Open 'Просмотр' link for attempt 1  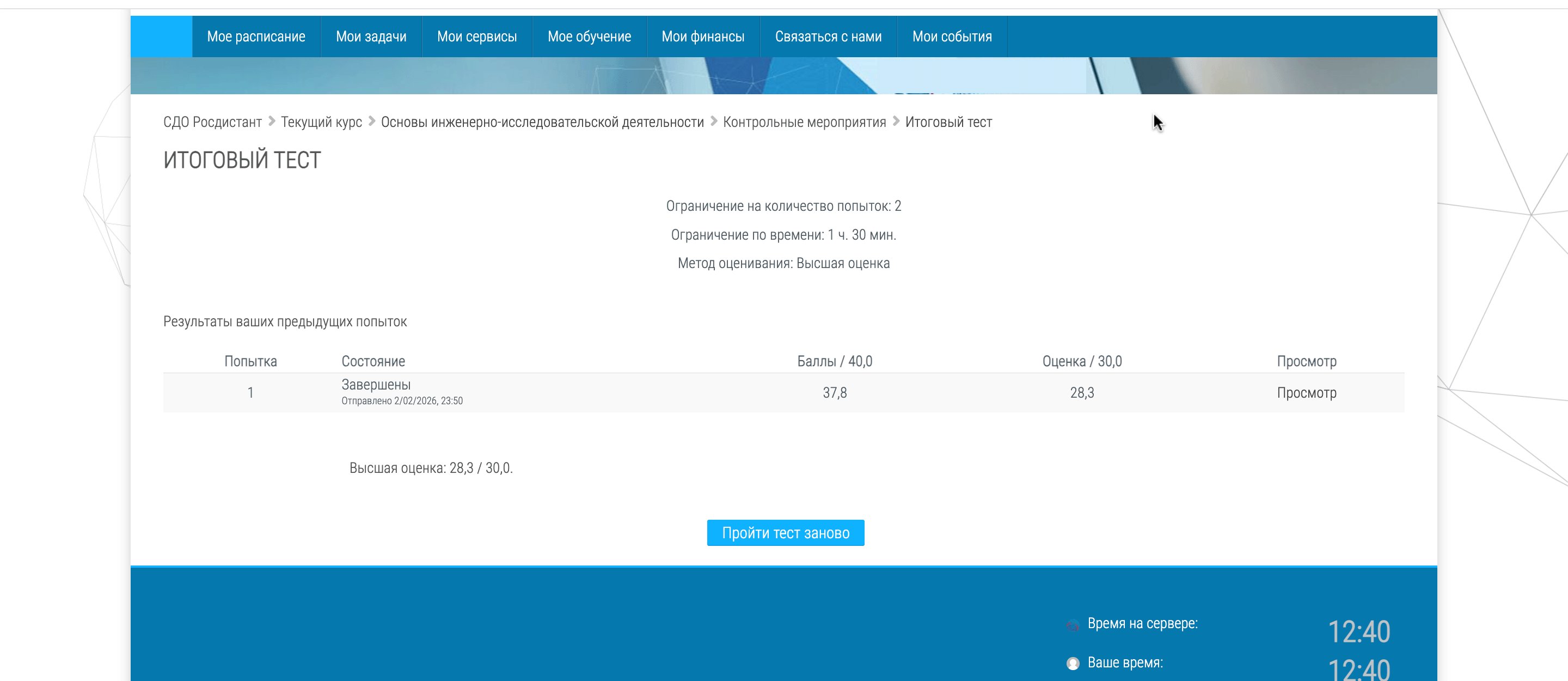click(1306, 393)
